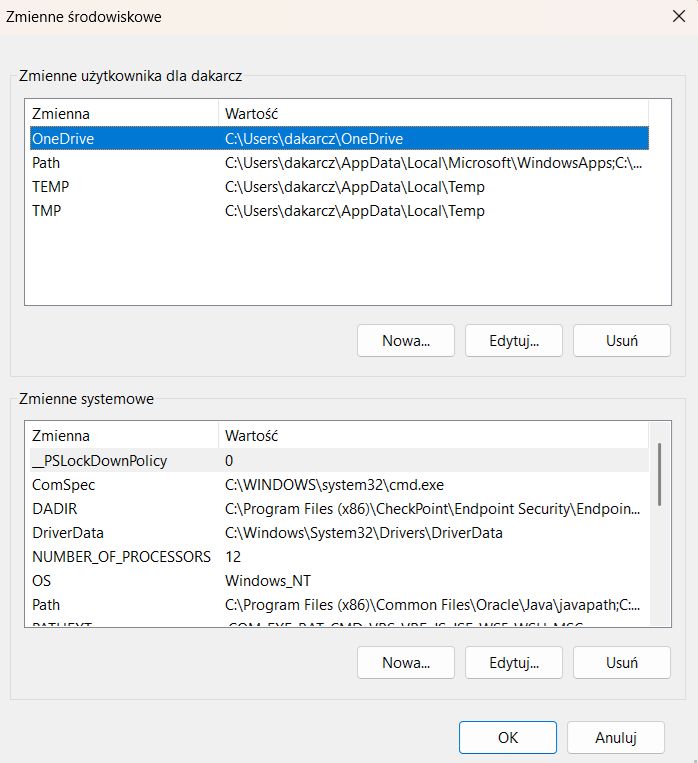Screen dimensions: 698x763
Task: Click Nowa... under user variables
Action: tap(406, 341)
